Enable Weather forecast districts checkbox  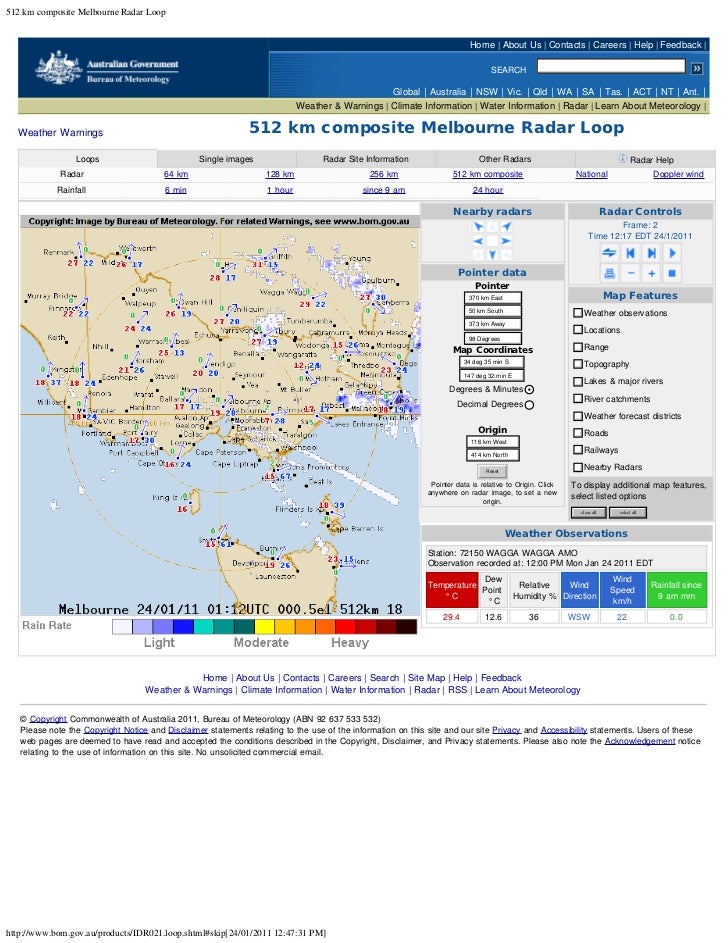coord(578,416)
